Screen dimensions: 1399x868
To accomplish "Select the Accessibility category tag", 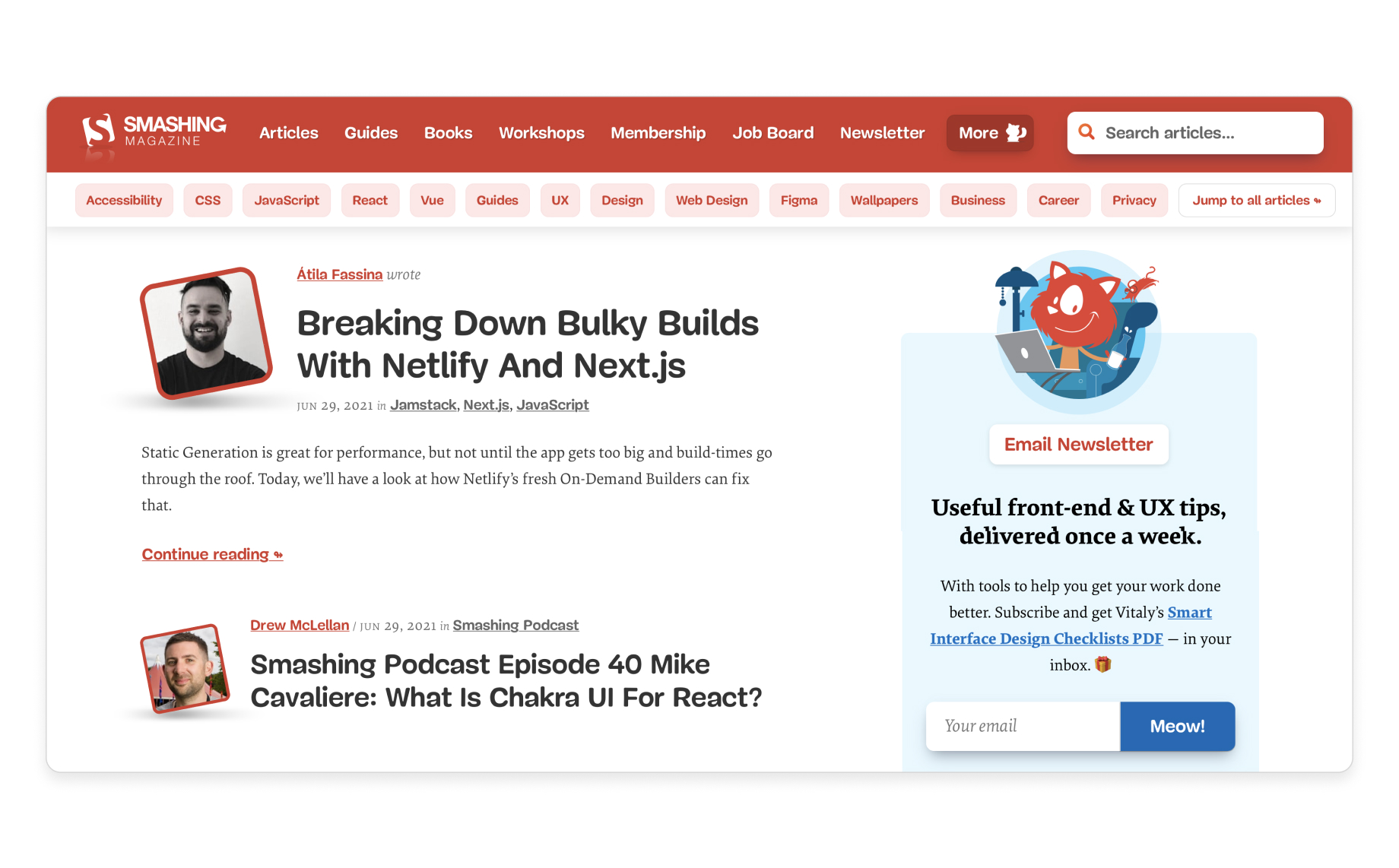I will 124,201.
